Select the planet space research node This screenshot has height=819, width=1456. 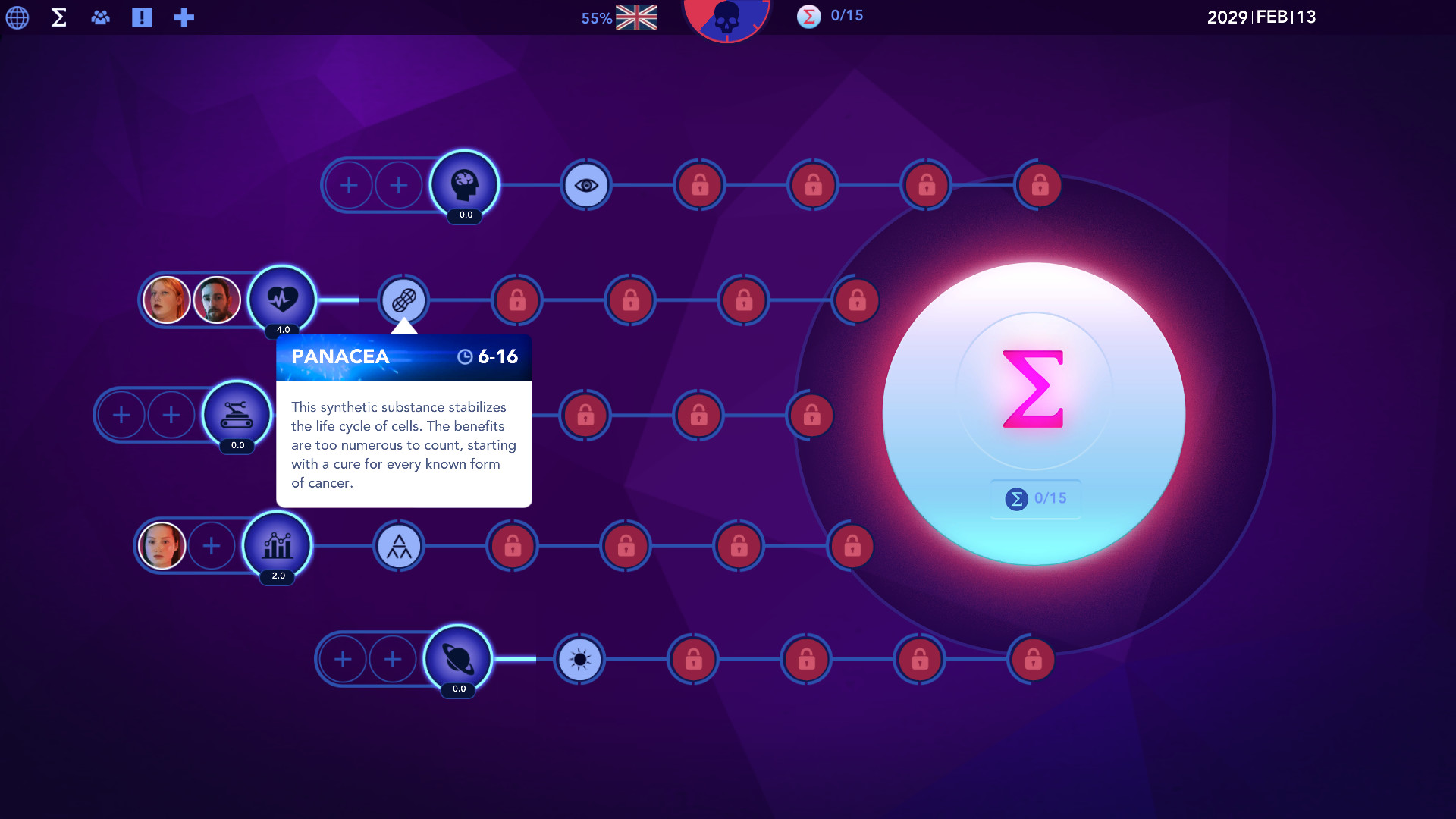coord(458,658)
